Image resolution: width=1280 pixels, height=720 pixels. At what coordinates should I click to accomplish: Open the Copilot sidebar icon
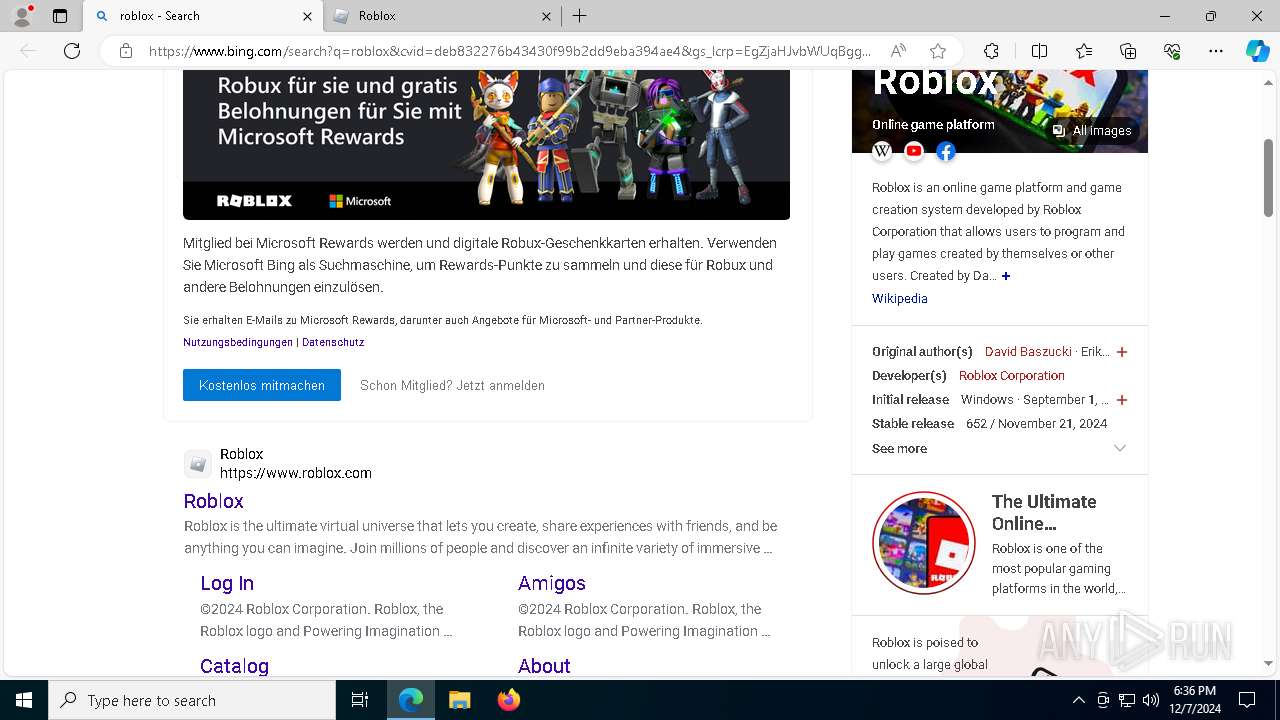click(1257, 51)
